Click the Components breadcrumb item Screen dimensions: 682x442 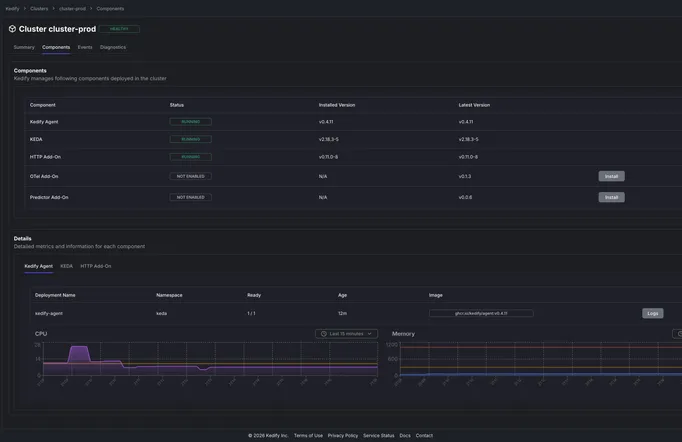[x=110, y=8]
